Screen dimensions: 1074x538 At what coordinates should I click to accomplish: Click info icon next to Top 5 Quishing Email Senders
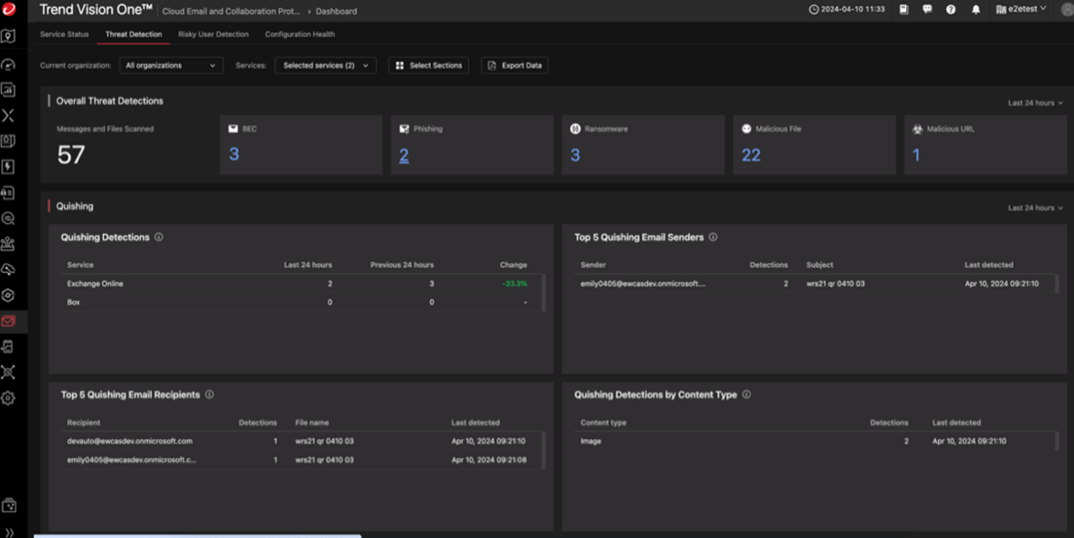713,238
